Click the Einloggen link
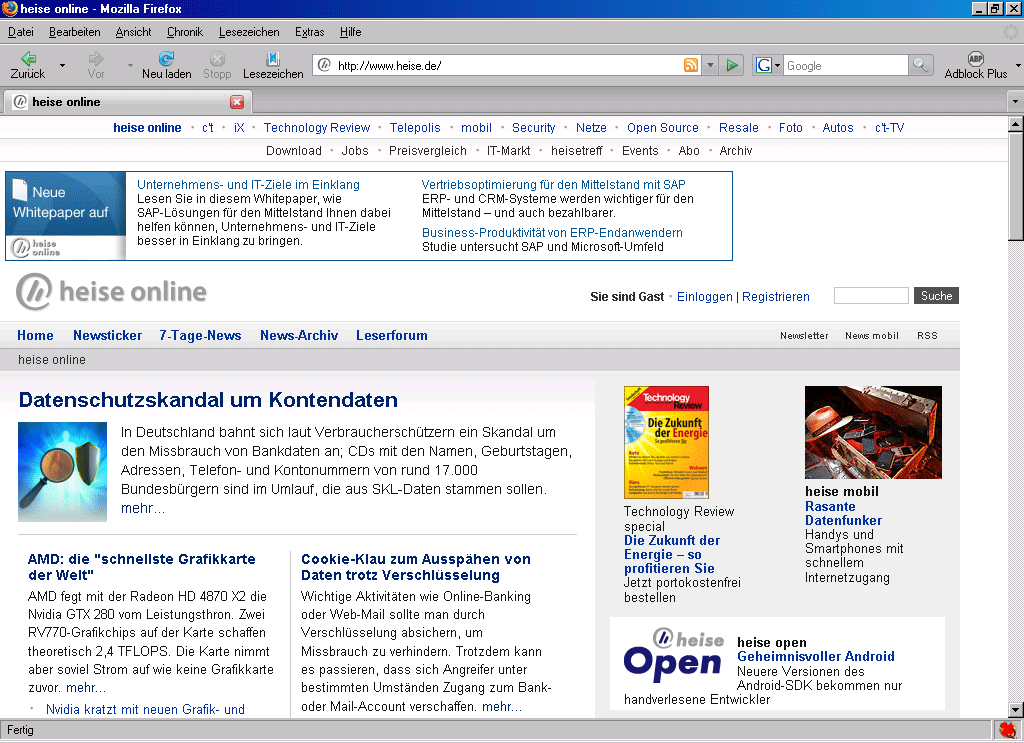The width and height of the screenshot is (1024, 743). coord(705,296)
